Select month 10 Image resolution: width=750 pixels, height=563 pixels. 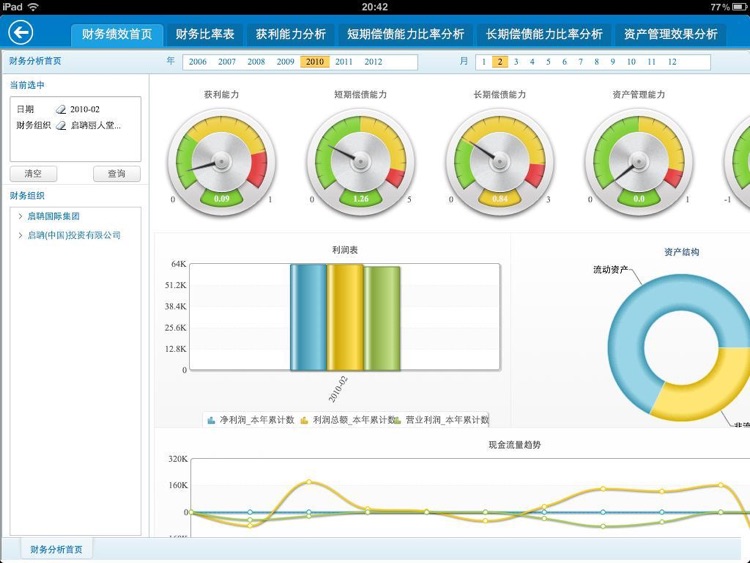(631, 62)
